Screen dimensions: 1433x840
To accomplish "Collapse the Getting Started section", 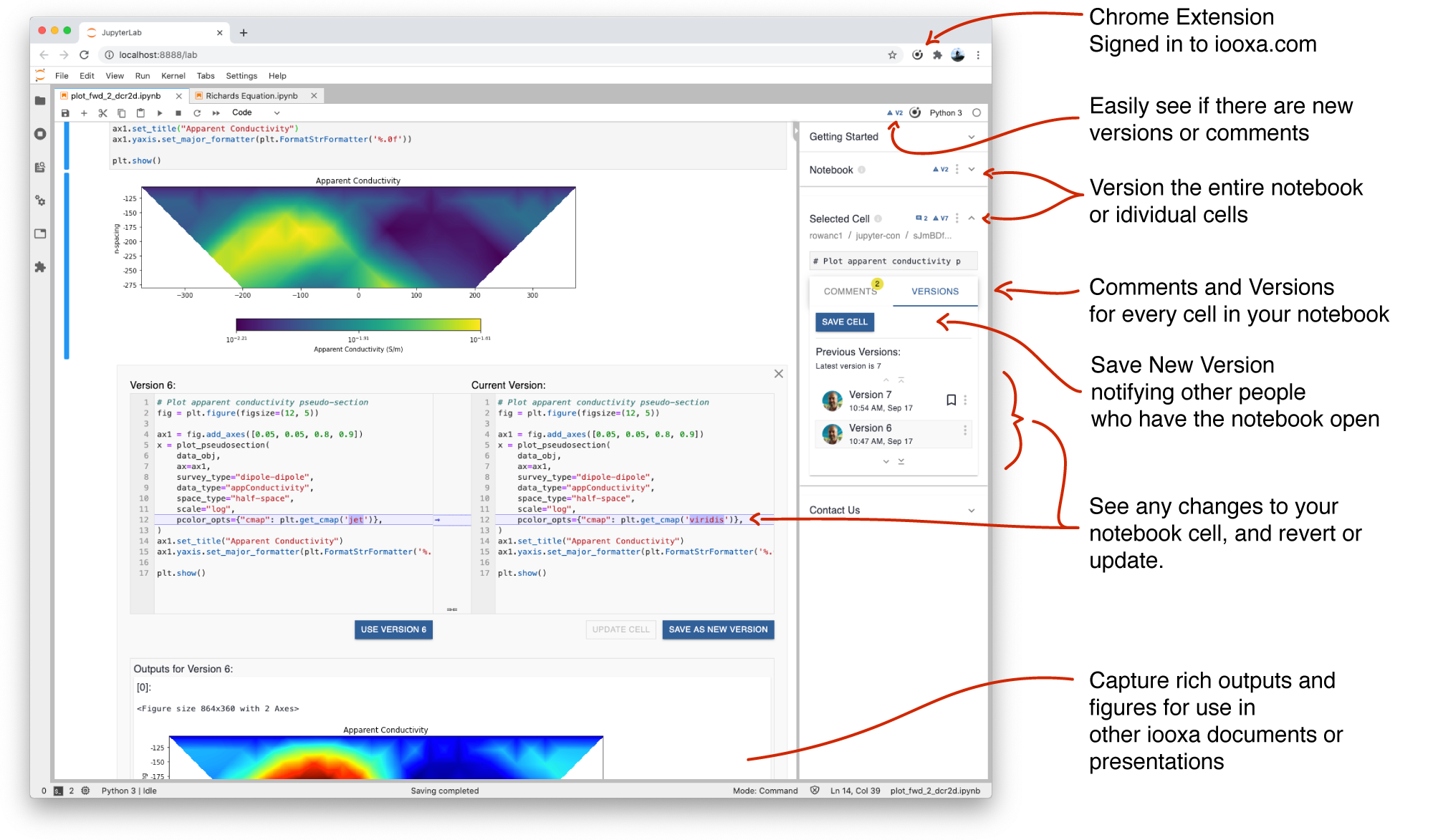I will coord(972,136).
